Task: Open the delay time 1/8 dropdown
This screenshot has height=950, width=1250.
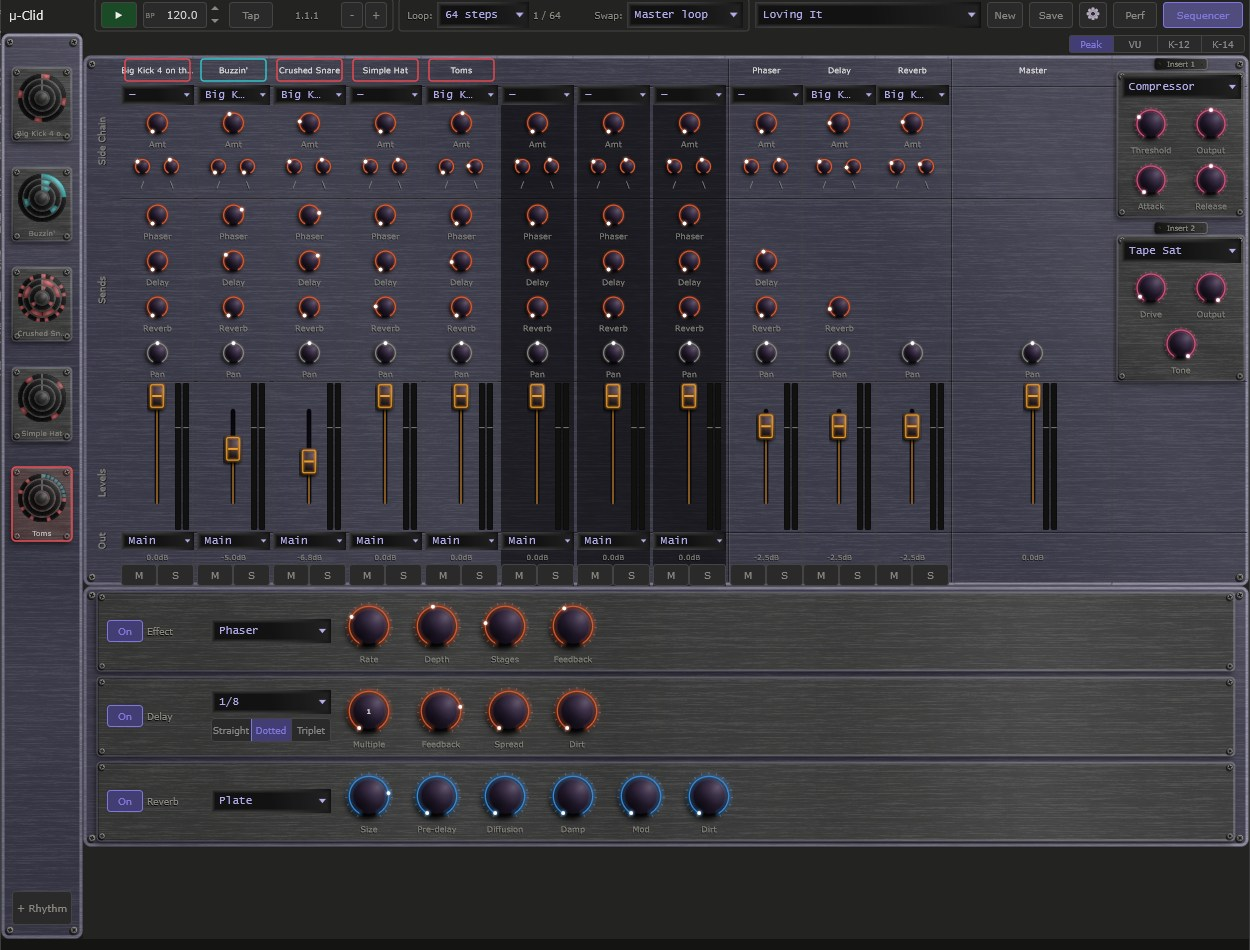Action: click(x=272, y=702)
